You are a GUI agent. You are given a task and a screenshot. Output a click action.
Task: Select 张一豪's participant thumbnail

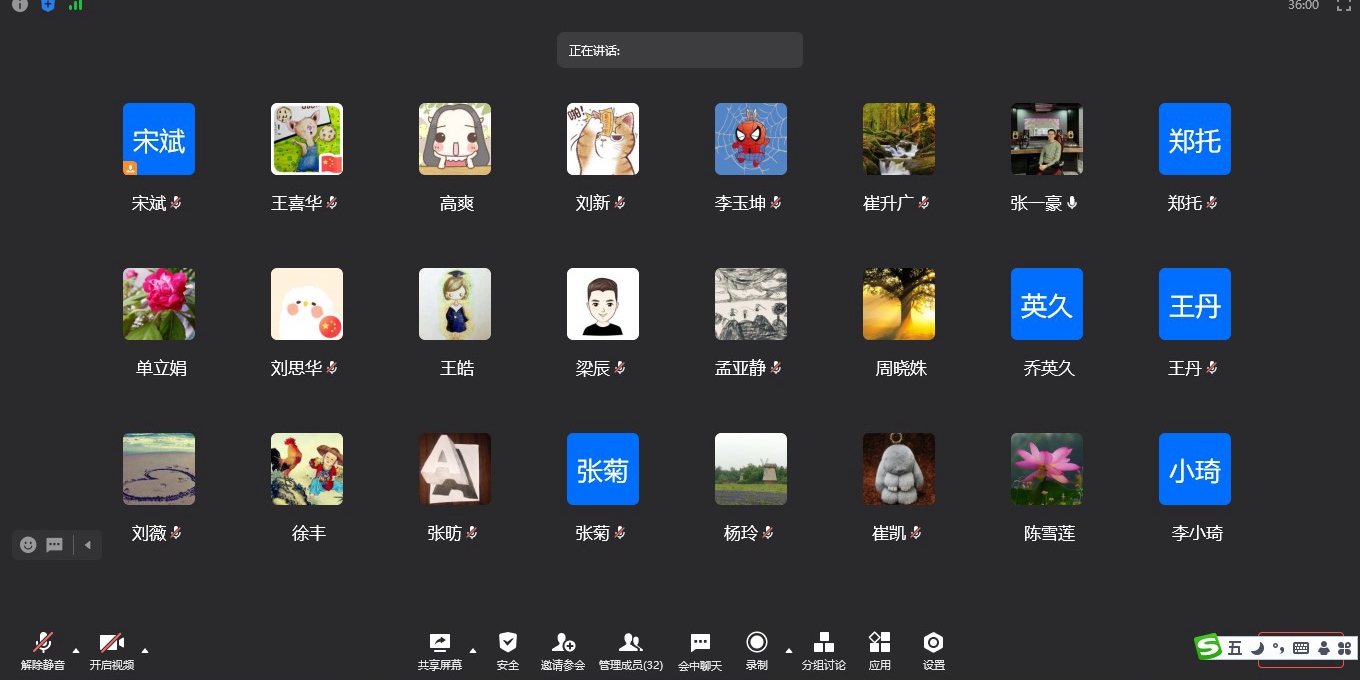pos(1046,139)
